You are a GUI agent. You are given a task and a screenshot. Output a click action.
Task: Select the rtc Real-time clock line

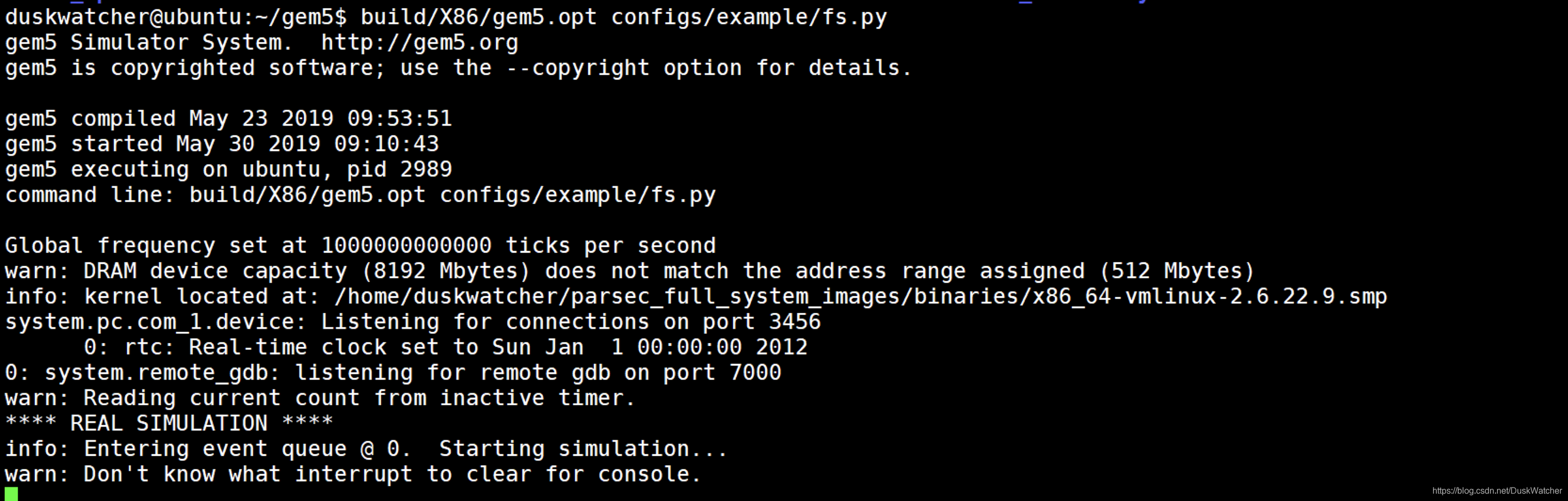(446, 347)
